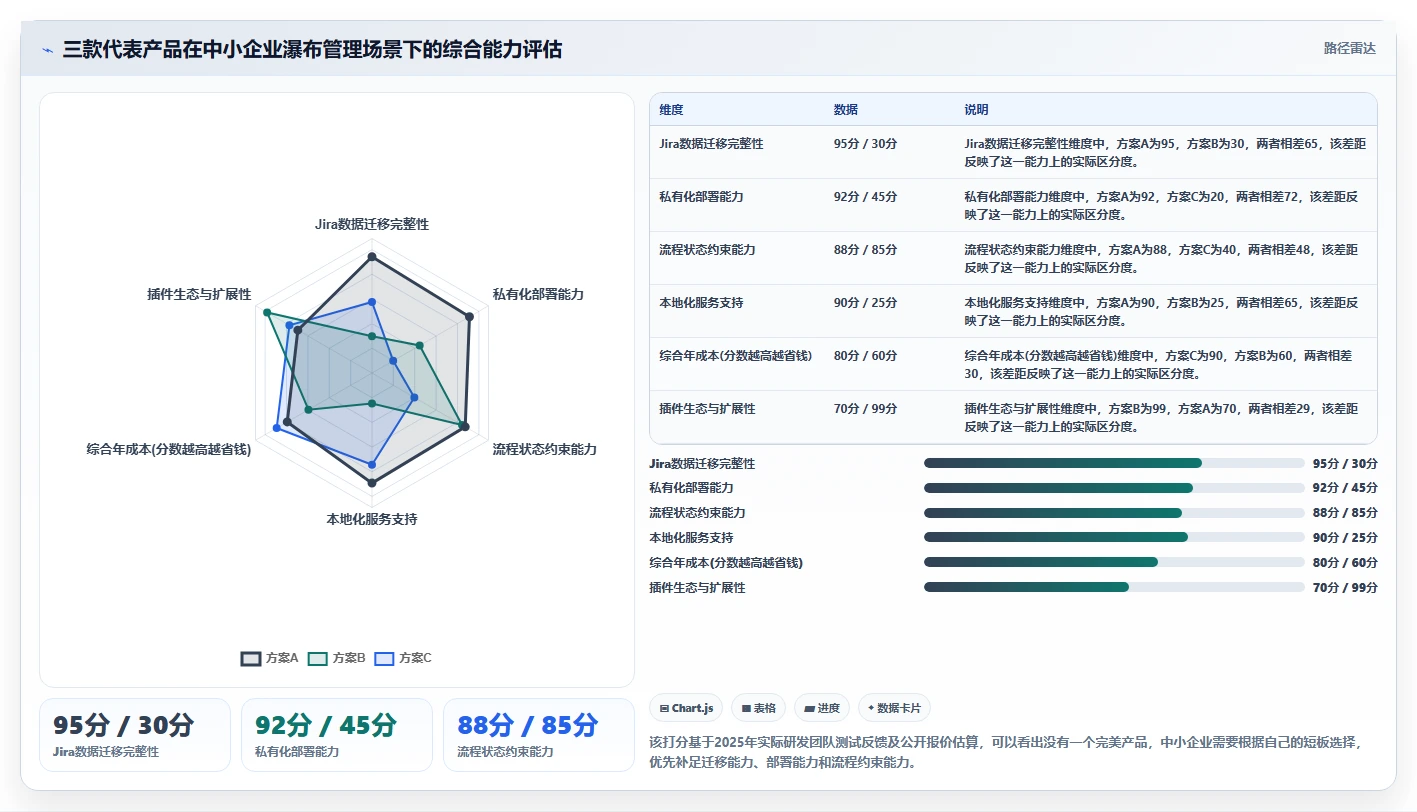
Task: Click 方案B point on 插件生态与扩展性 axis
Action: click(x=267, y=313)
